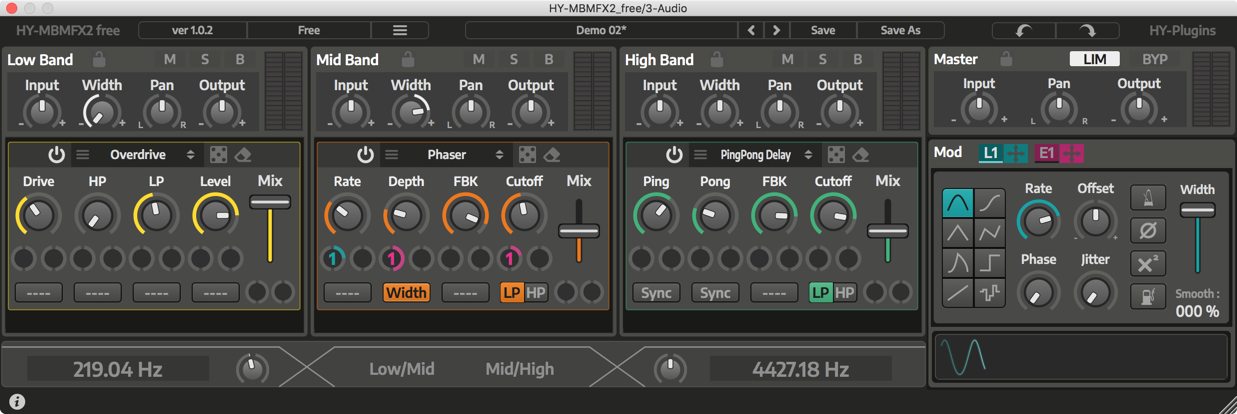
Task: Bypass the Low Band
Action: point(240,60)
